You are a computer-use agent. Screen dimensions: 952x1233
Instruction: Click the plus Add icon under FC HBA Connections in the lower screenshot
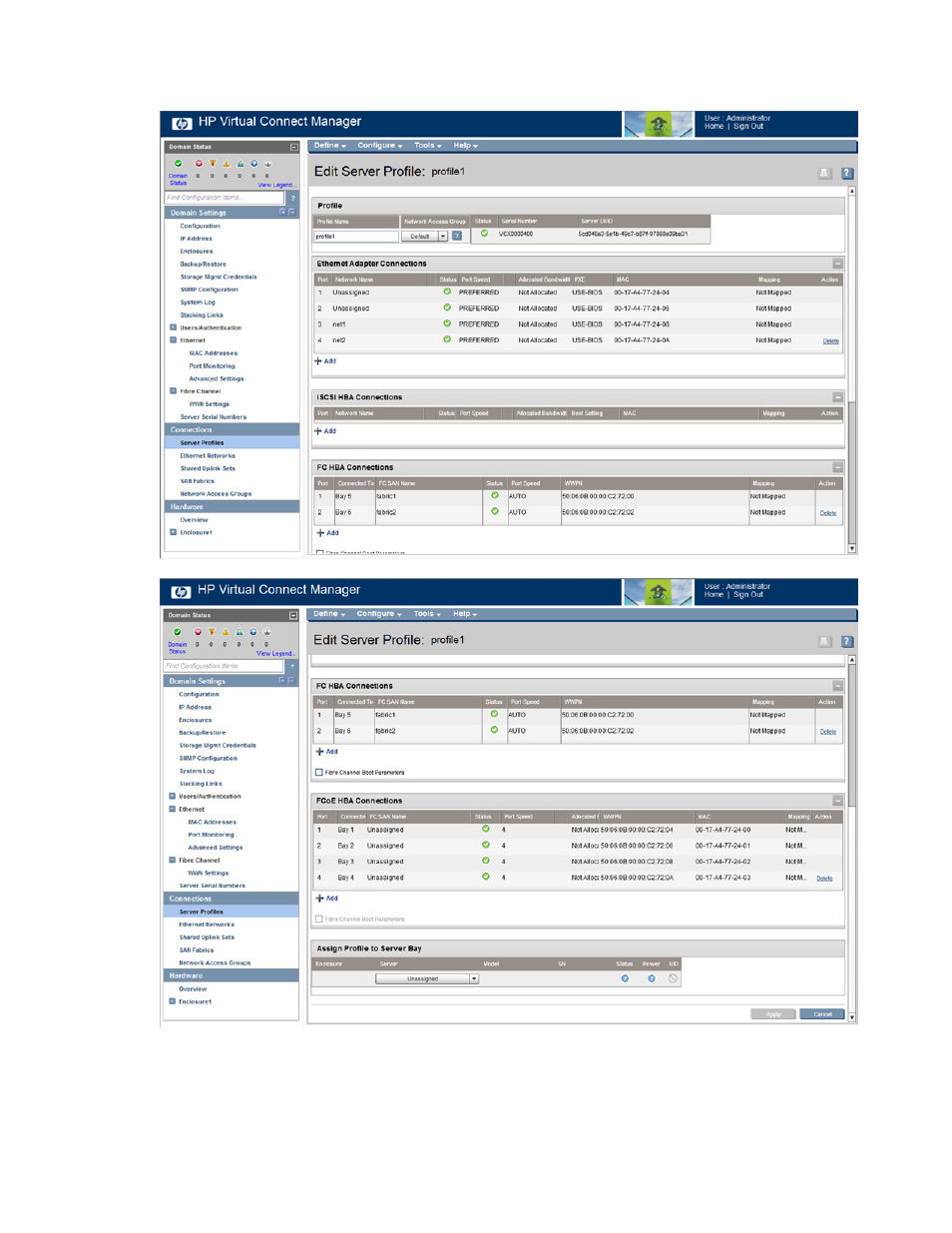click(x=320, y=752)
